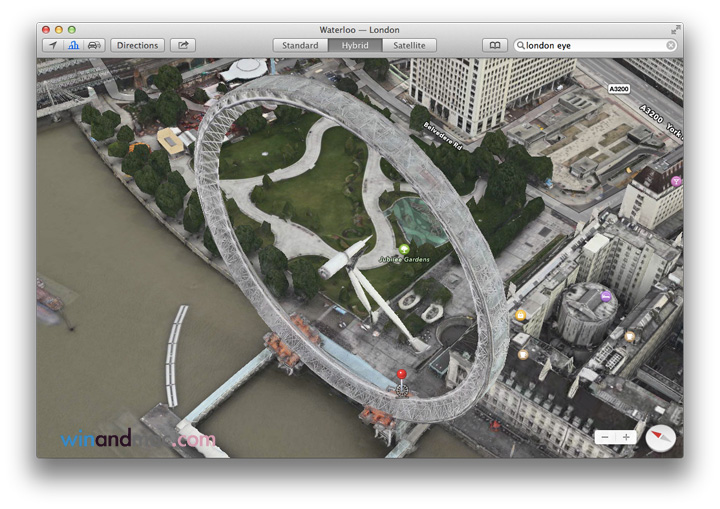Click the current location arrow button

point(53,45)
